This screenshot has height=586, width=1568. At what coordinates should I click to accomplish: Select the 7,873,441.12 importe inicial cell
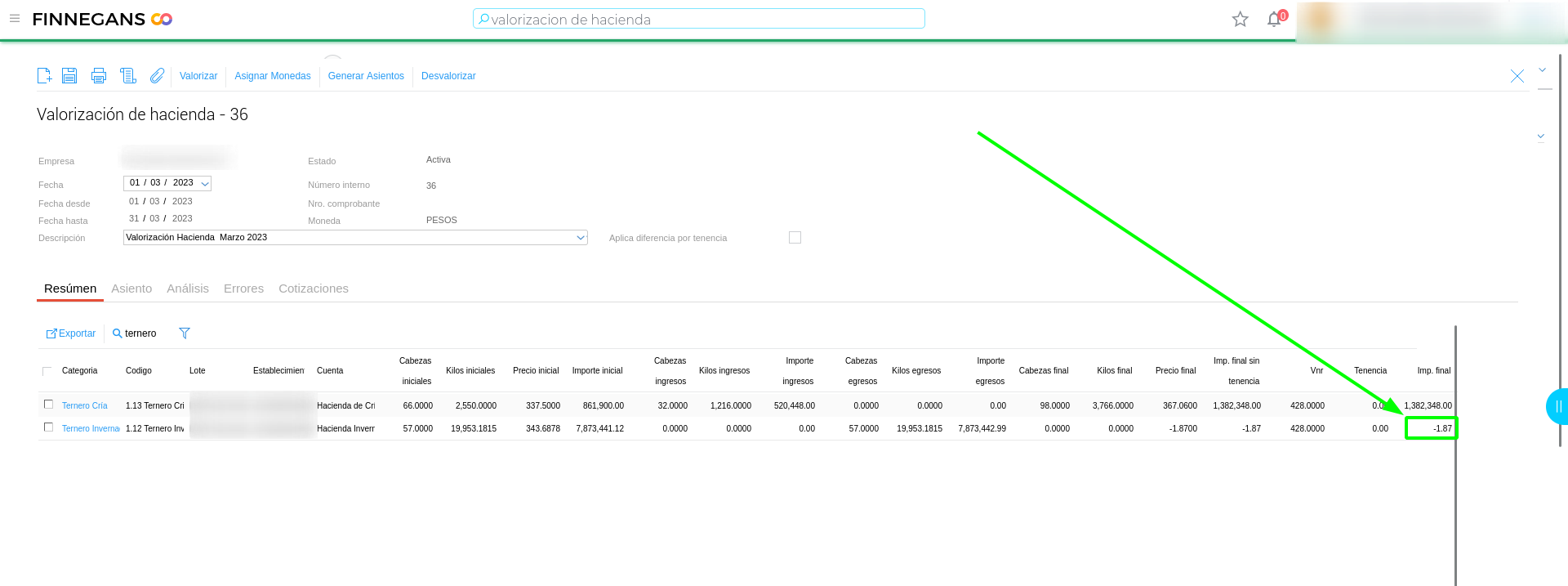point(599,429)
